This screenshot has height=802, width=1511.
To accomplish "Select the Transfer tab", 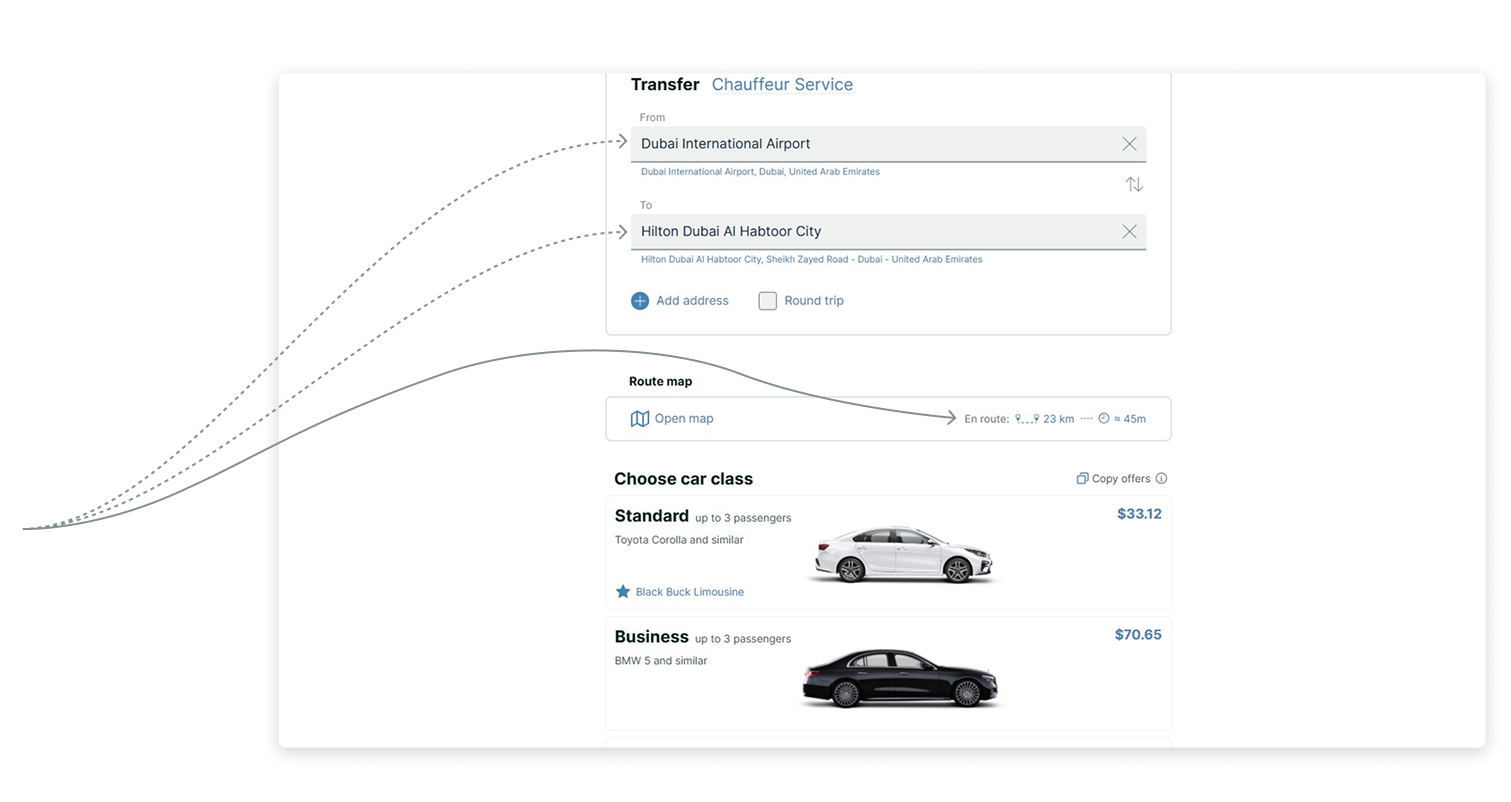I will (665, 85).
